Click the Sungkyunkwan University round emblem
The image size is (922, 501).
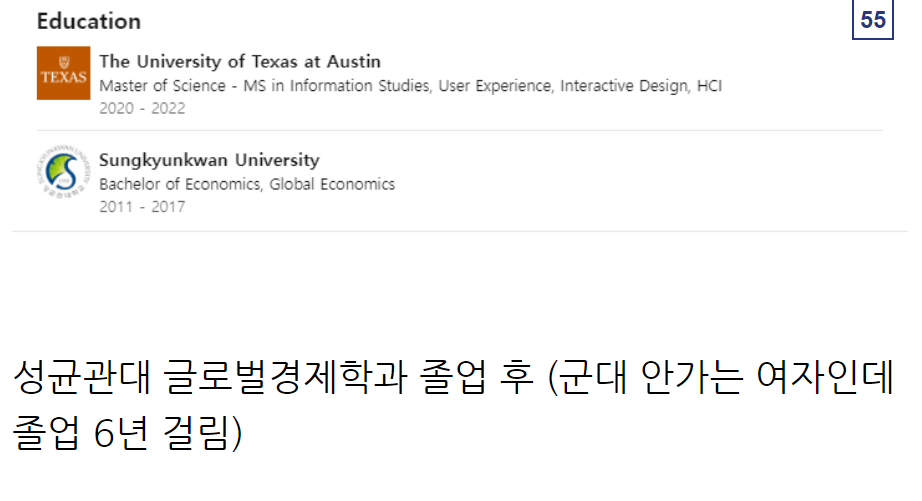(x=64, y=172)
